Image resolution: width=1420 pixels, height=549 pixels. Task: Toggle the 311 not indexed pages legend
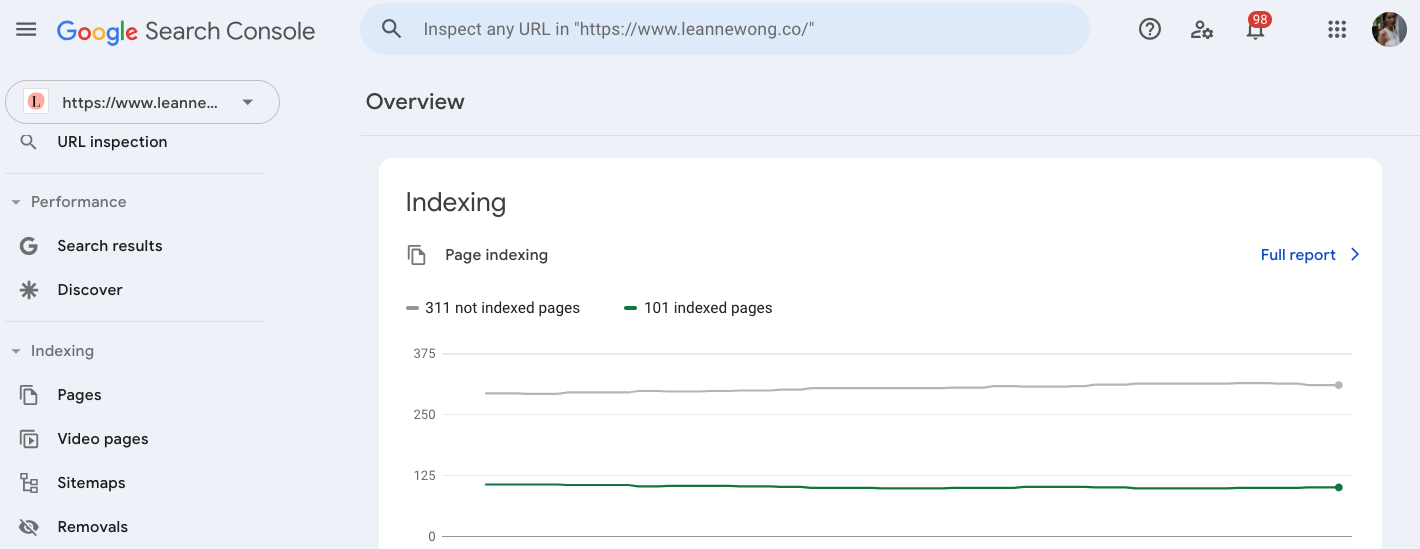coord(493,308)
